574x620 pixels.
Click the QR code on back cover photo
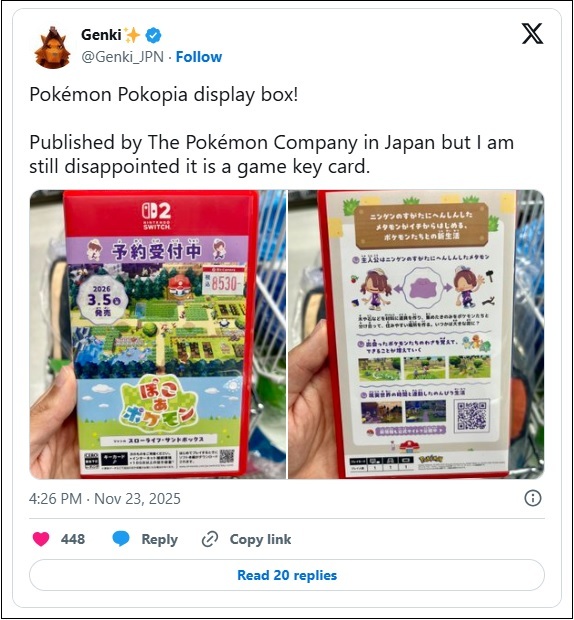(x=472, y=416)
